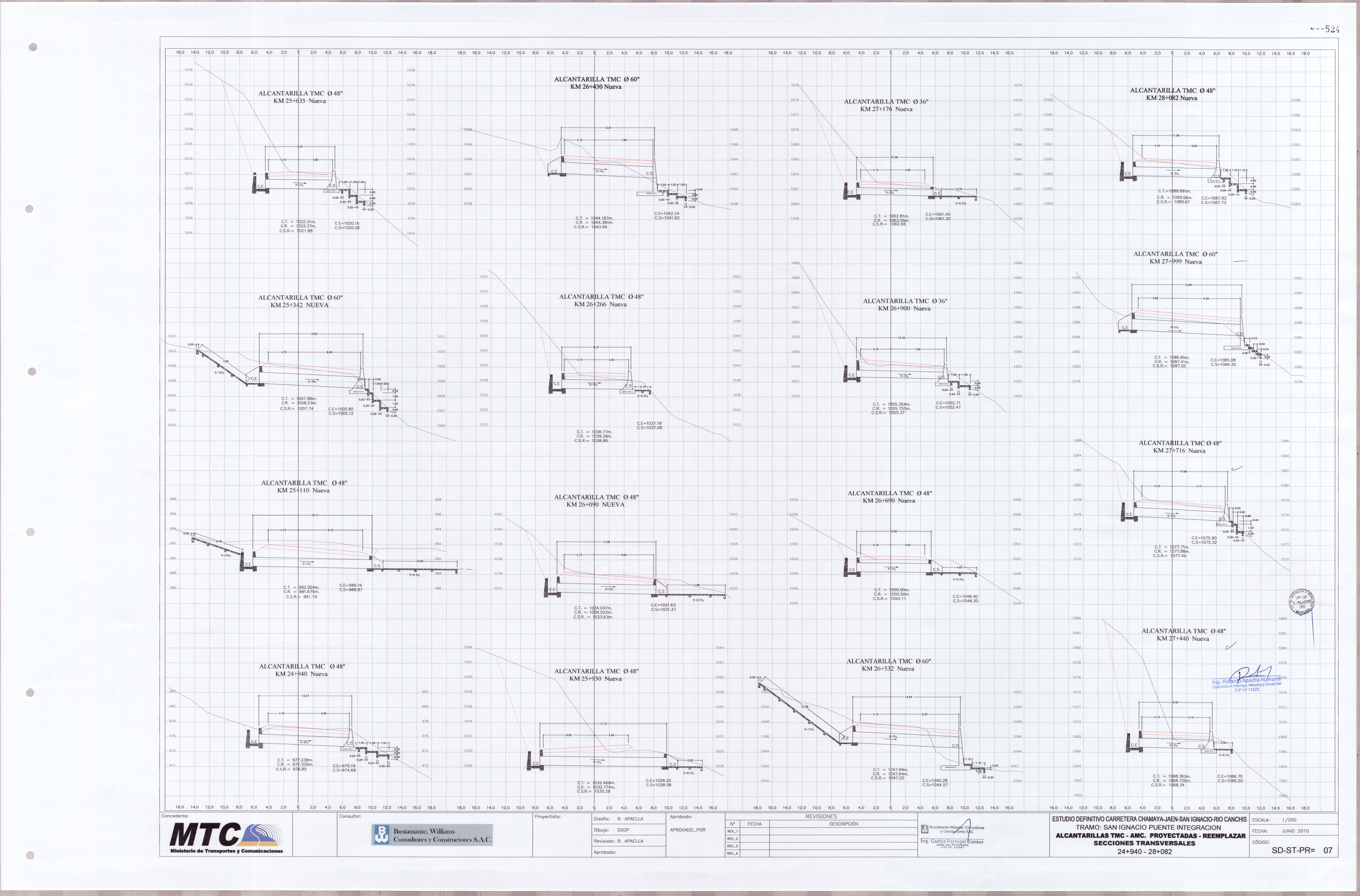This screenshot has height=896, width=1360.
Task: Click the elevation 'C.E=1066.70'
Action: [1230, 777]
